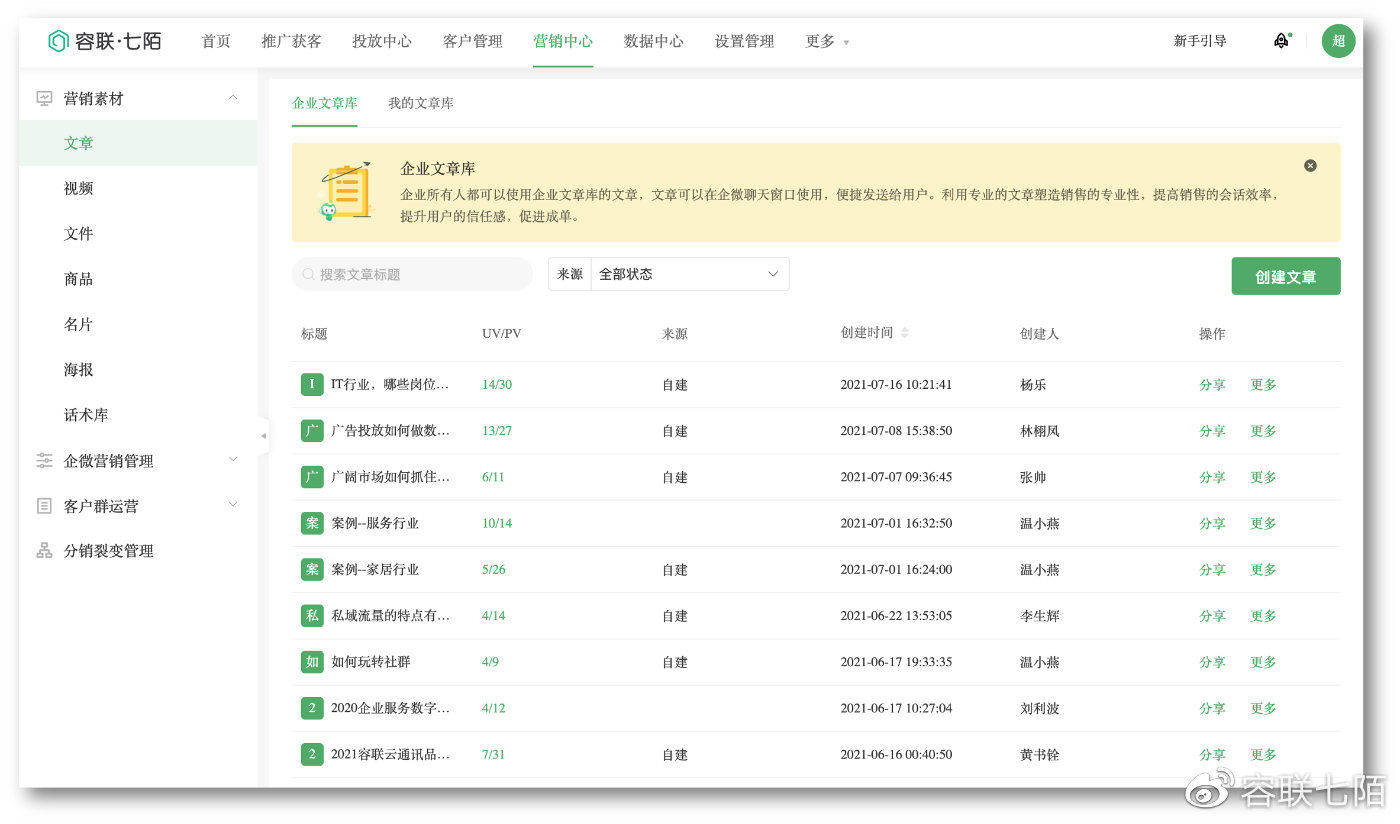Click the 营销素材 monitor icon
The width and height of the screenshot is (1400, 824).
point(44,98)
